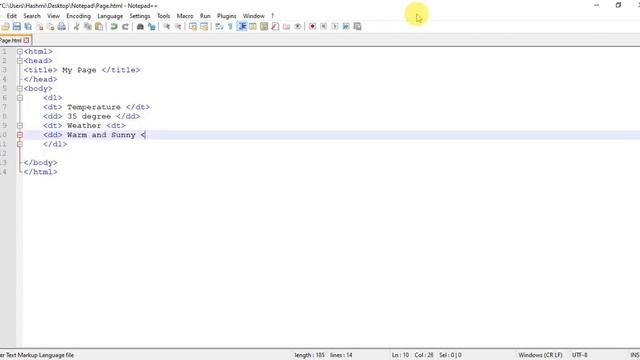Toggle Word Wrap toolbar button
Image resolution: width=640 pixels, height=360 pixels.
(x=219, y=27)
